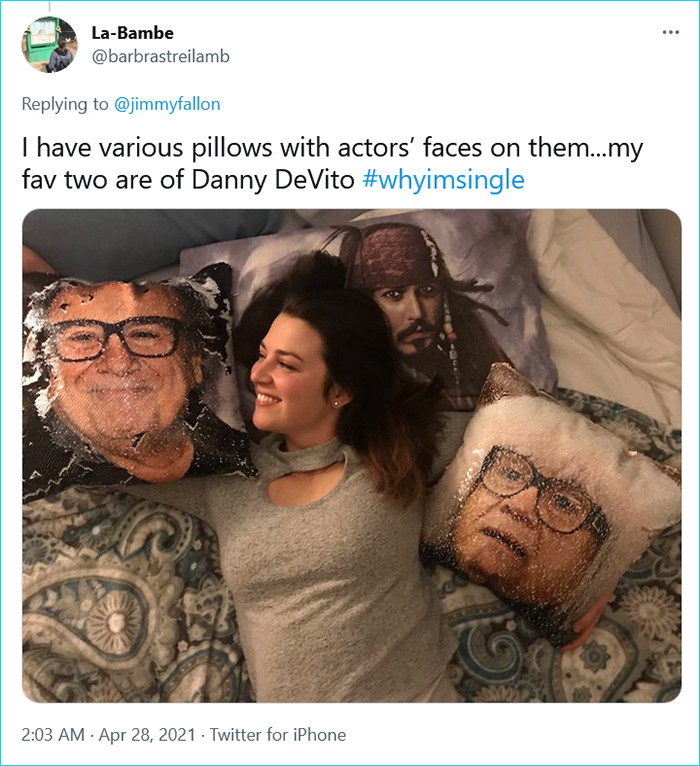
Task: Open the @jimmyfallon mention link
Action: click(166, 104)
